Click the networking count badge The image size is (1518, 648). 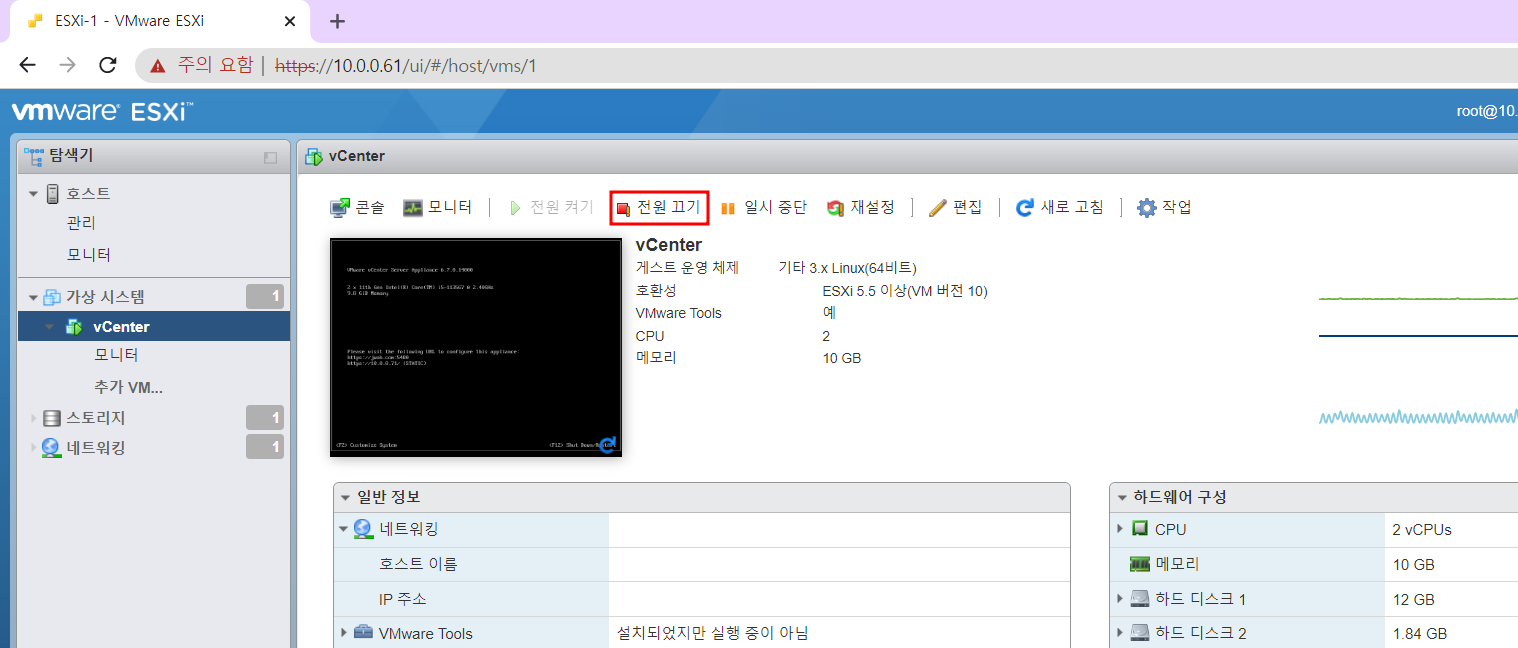point(265,447)
